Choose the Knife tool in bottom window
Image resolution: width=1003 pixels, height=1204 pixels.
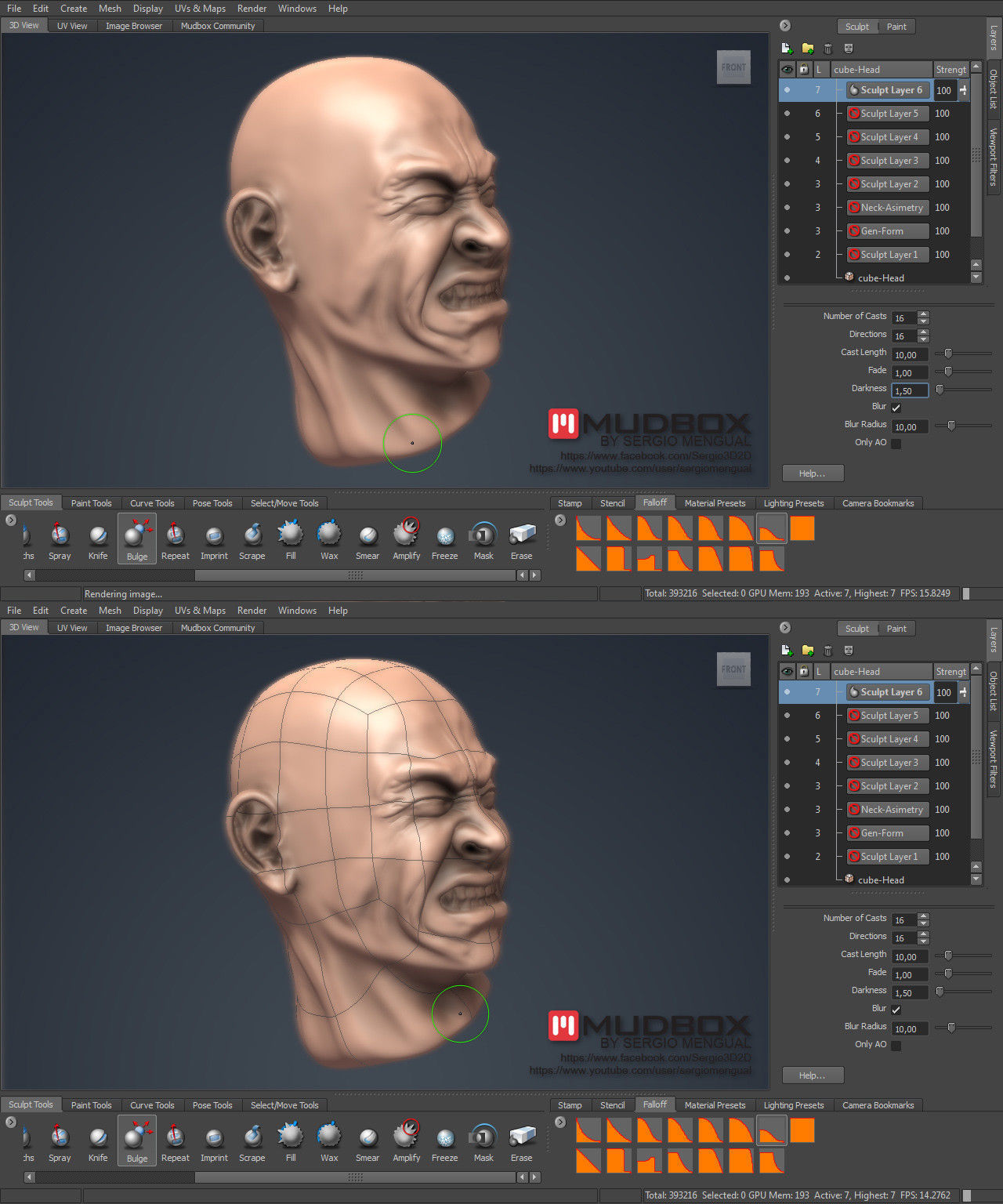[x=98, y=1143]
